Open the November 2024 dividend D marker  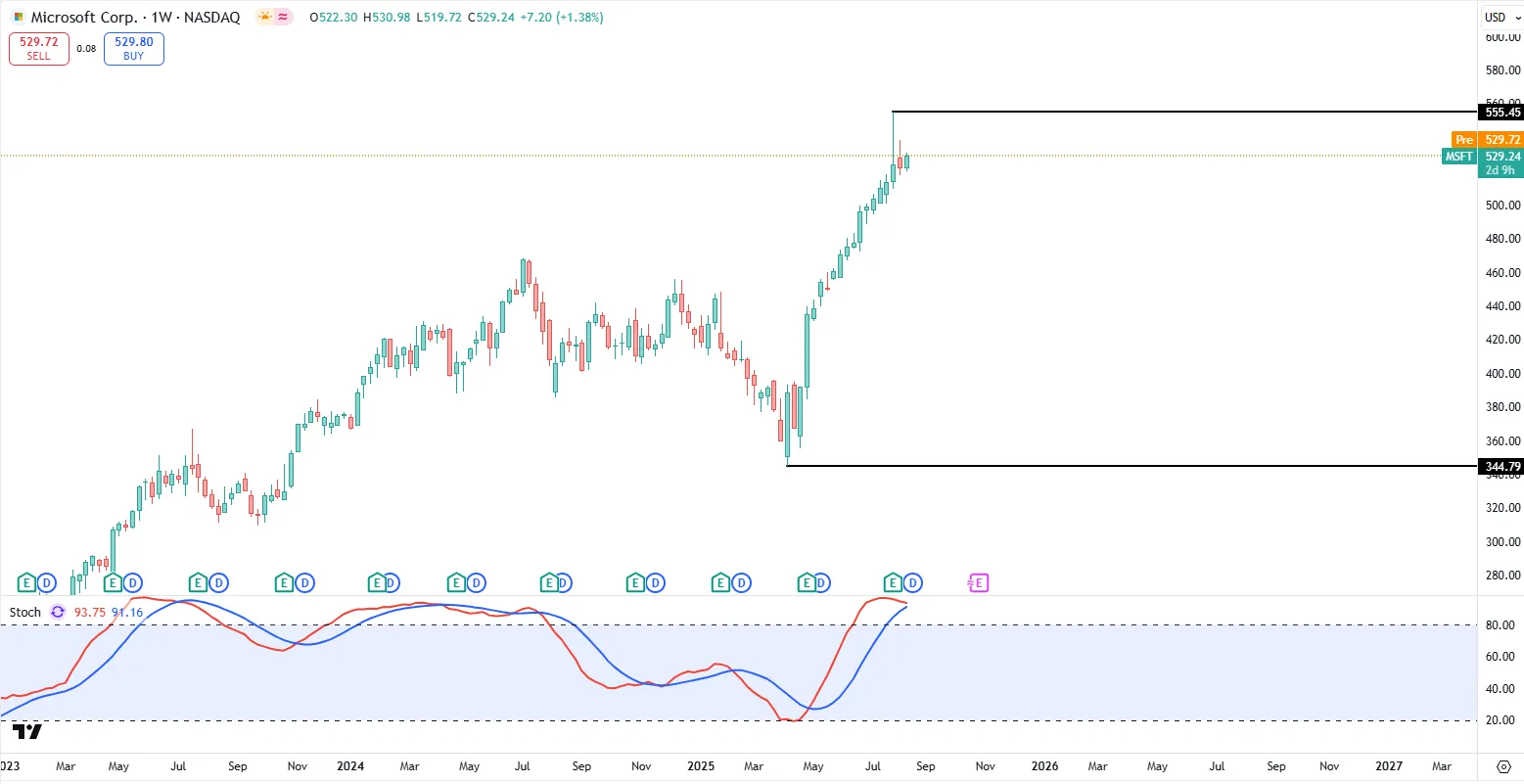coord(655,583)
